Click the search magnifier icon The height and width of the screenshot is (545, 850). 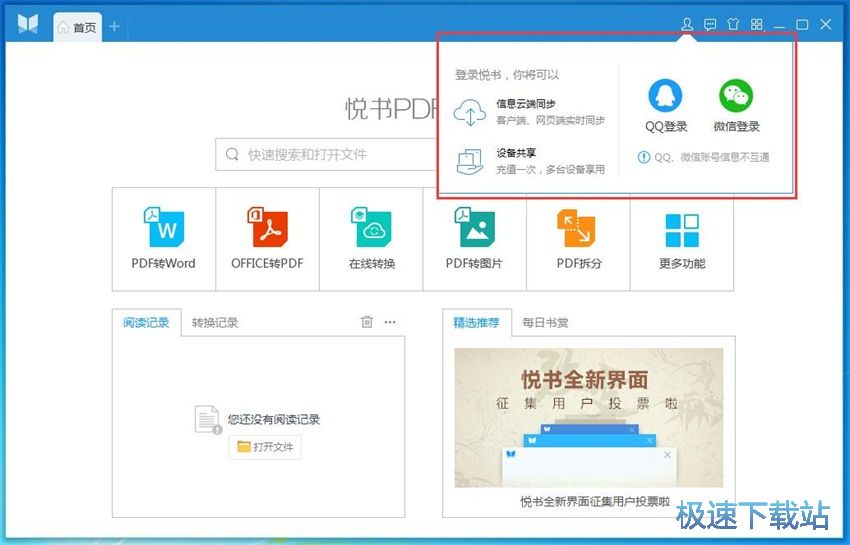[232, 155]
